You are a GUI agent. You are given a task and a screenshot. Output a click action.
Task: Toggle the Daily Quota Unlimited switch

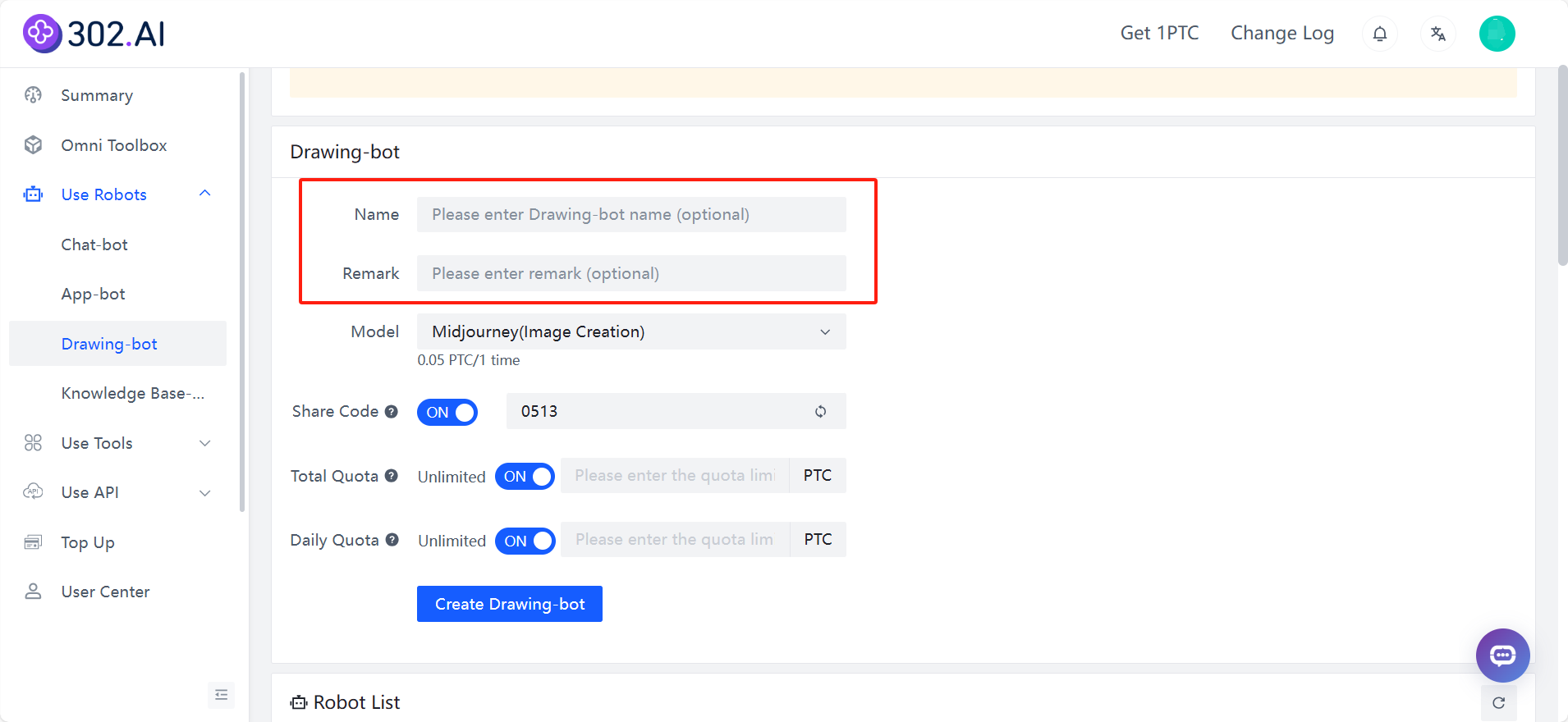pos(525,541)
